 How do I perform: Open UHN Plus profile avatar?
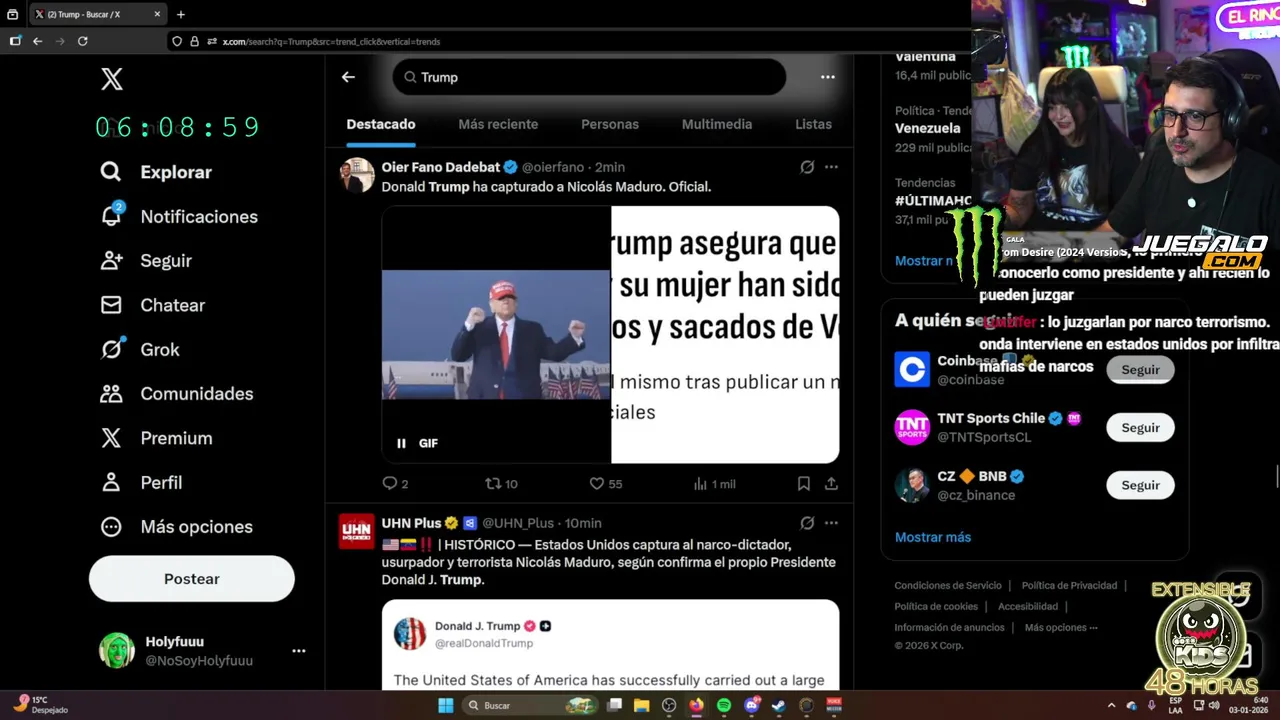(357, 531)
